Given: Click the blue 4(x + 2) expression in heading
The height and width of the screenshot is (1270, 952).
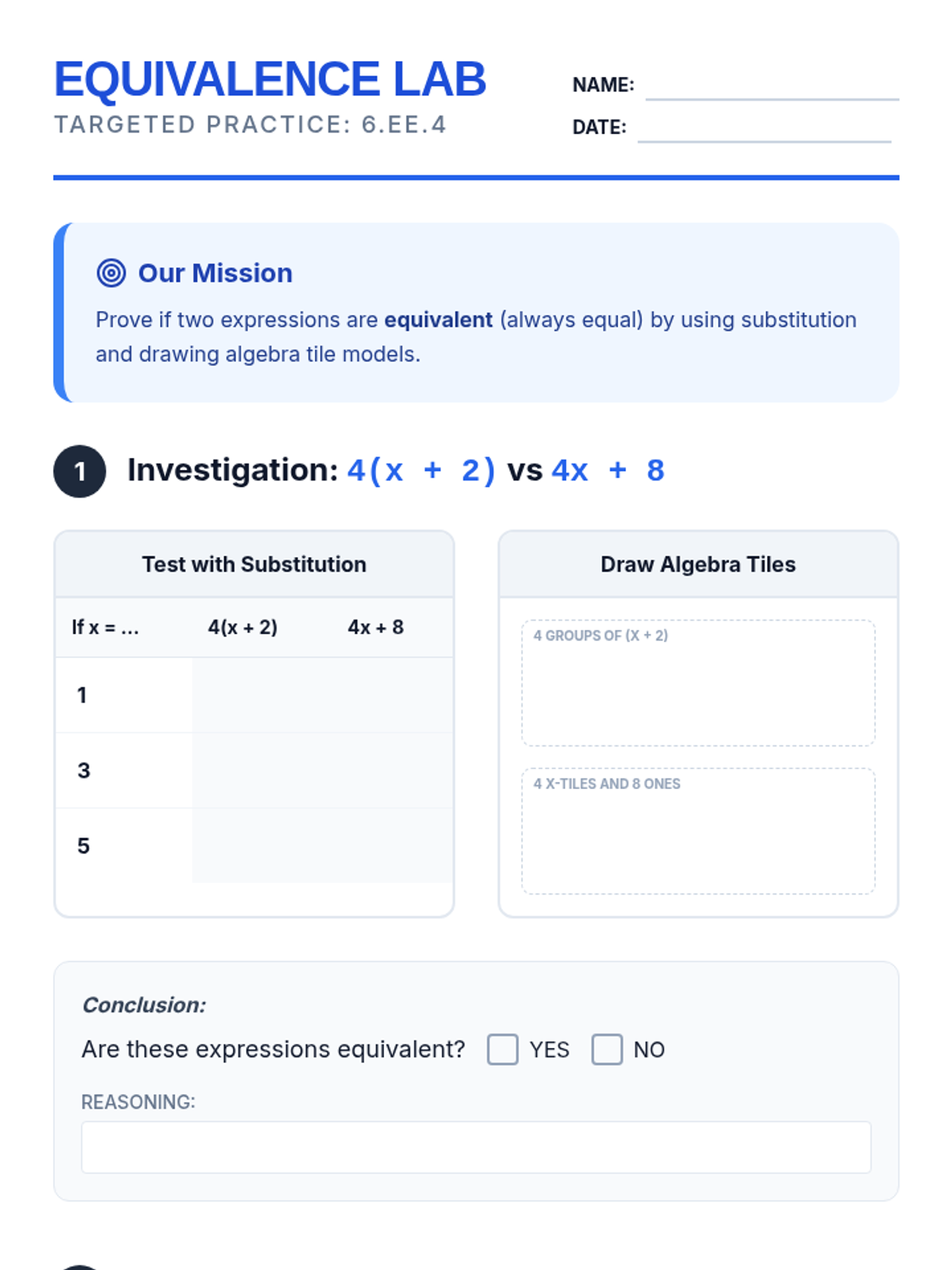Looking at the screenshot, I should (x=421, y=471).
